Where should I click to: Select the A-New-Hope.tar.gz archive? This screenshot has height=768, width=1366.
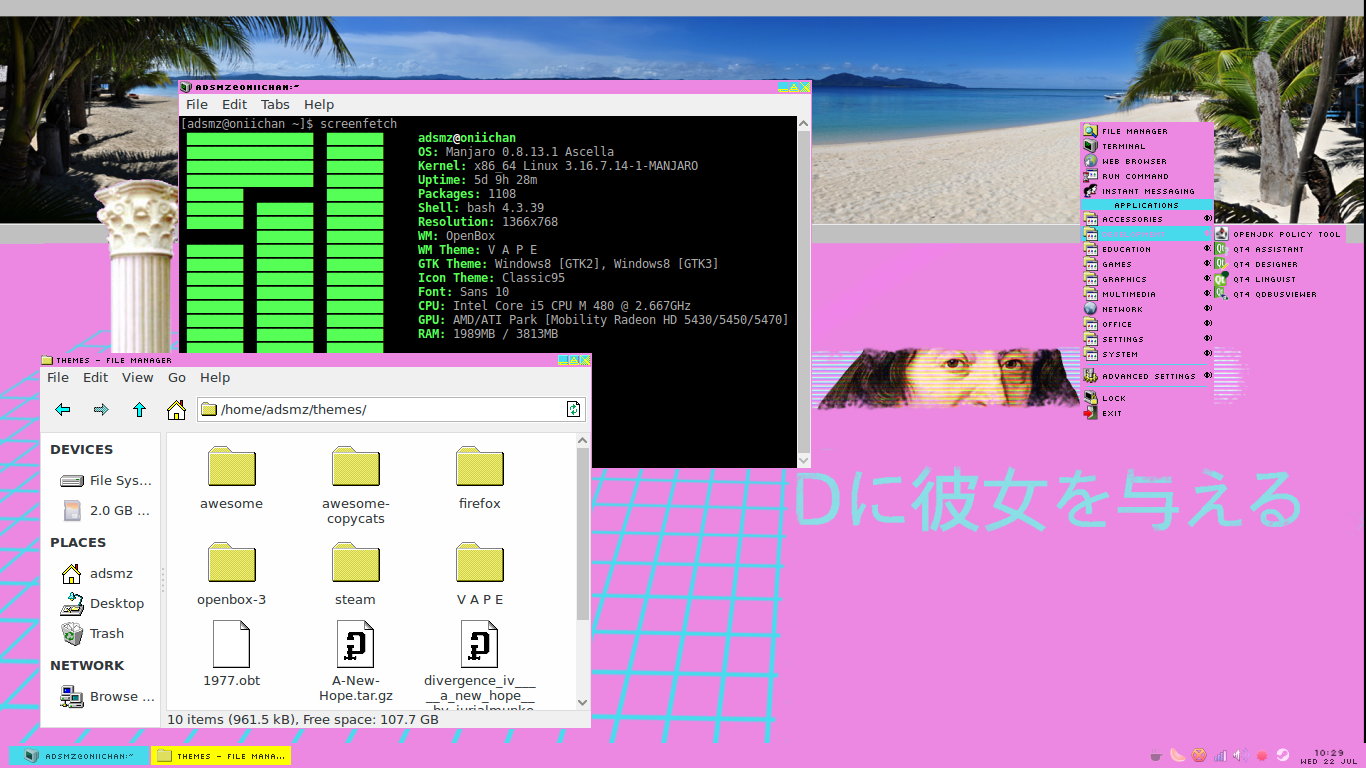tap(355, 662)
